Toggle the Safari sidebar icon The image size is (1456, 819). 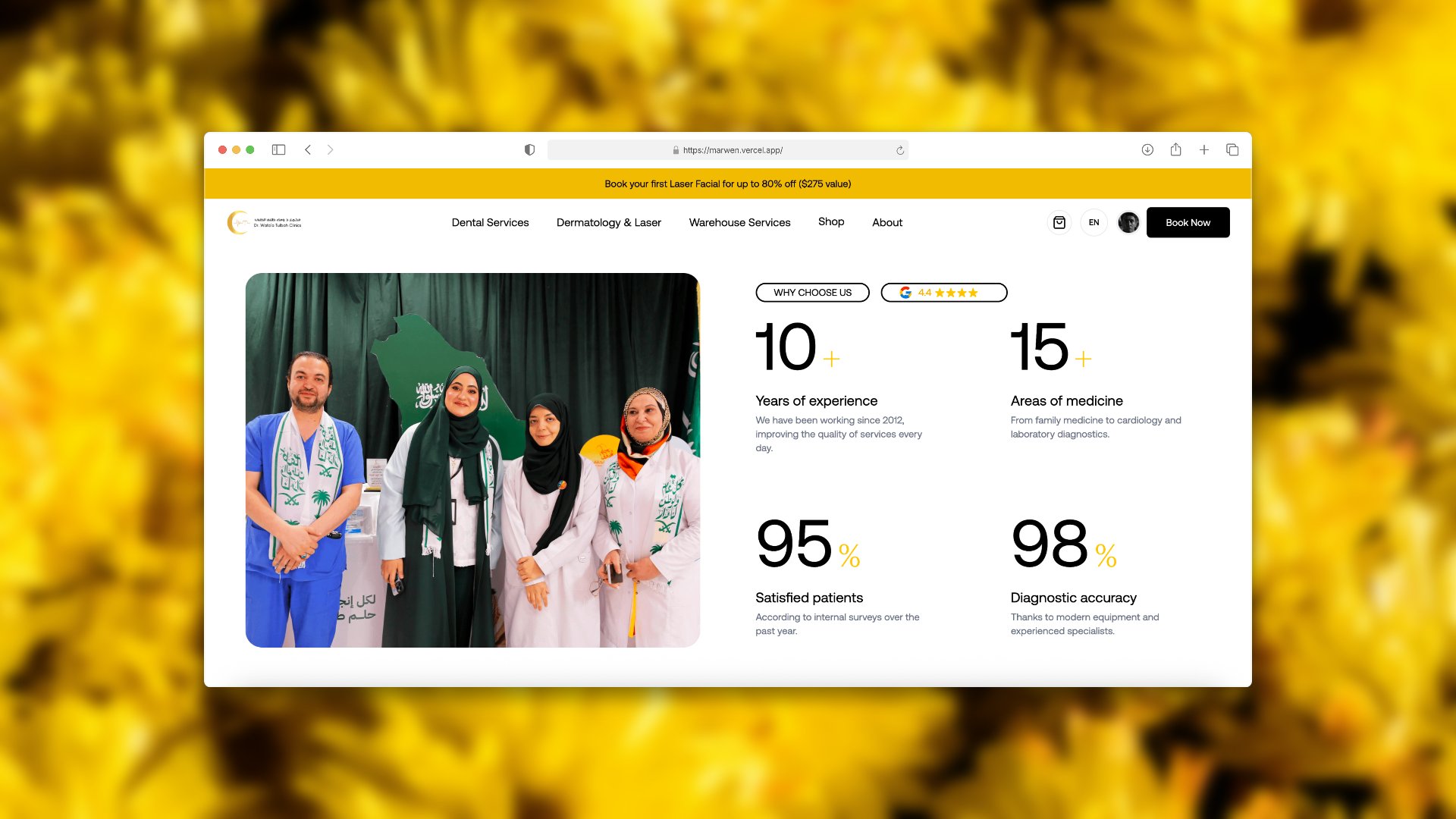click(278, 150)
